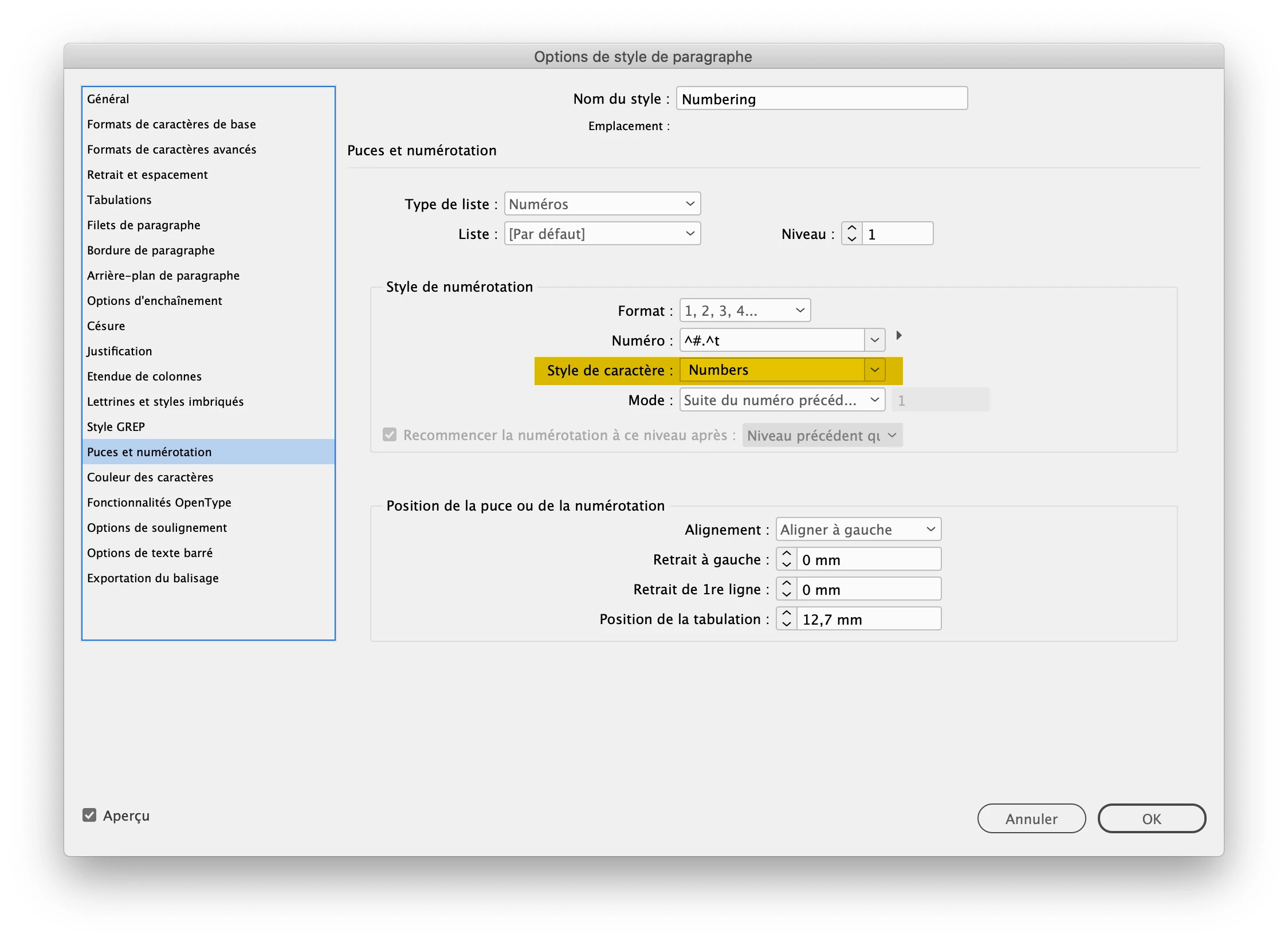The image size is (1288, 941).
Task: Toggle the Aperçu checkbox
Action: click(89, 815)
